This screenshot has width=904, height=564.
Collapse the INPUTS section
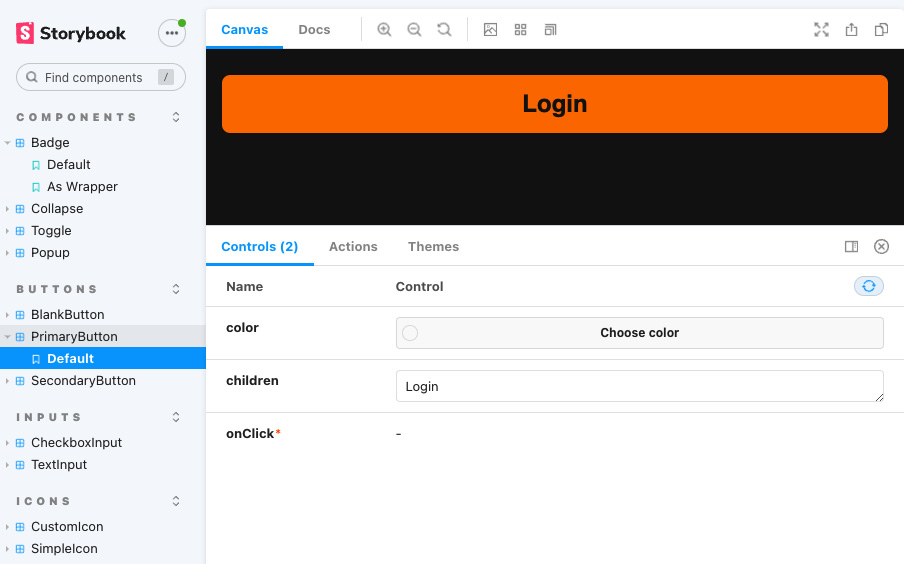coord(176,417)
